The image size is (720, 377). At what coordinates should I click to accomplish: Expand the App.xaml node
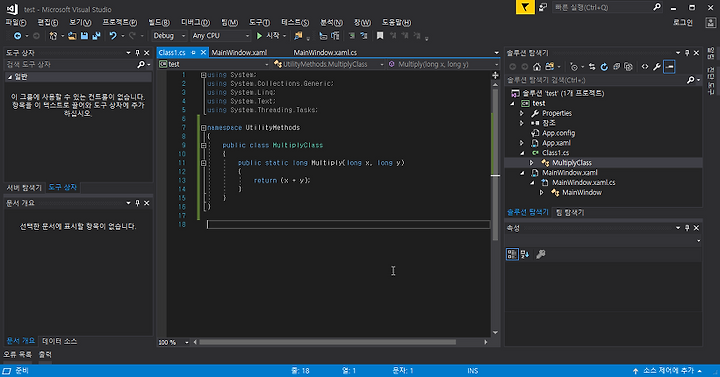522,143
